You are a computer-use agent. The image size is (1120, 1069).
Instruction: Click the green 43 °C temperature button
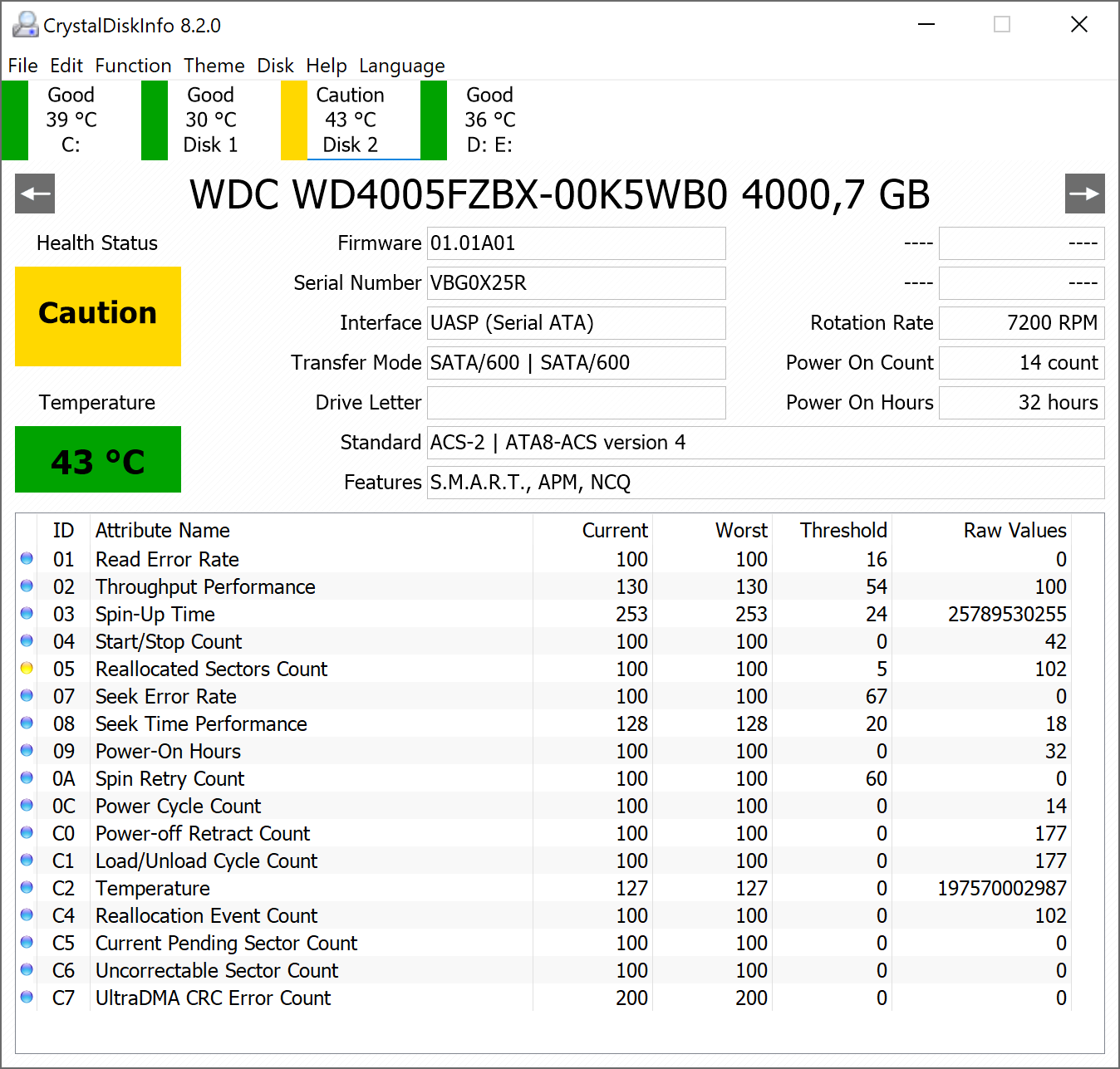tap(98, 459)
